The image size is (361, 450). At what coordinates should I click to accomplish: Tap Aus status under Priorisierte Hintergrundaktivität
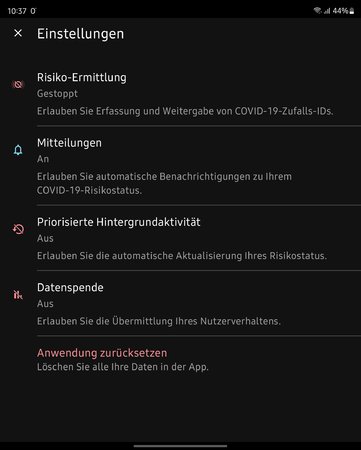tap(45, 238)
